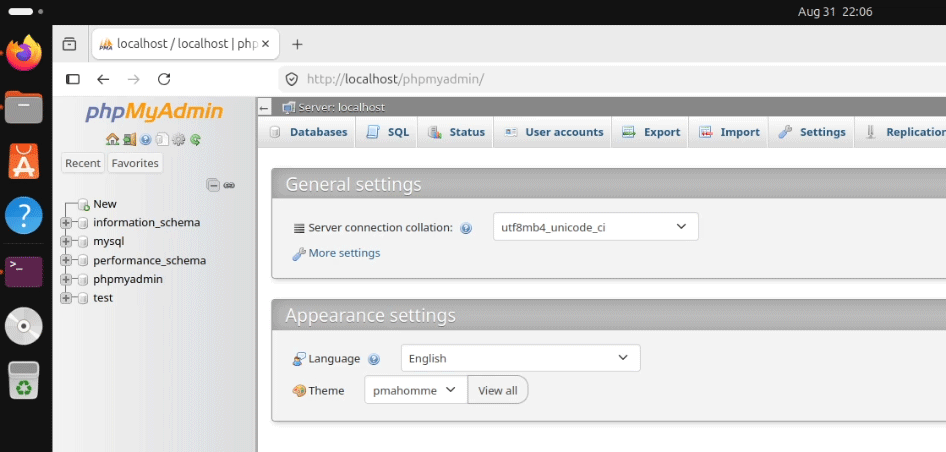Expand the mysql database tree node
Viewport: 946px width, 452px height.
(x=66, y=242)
